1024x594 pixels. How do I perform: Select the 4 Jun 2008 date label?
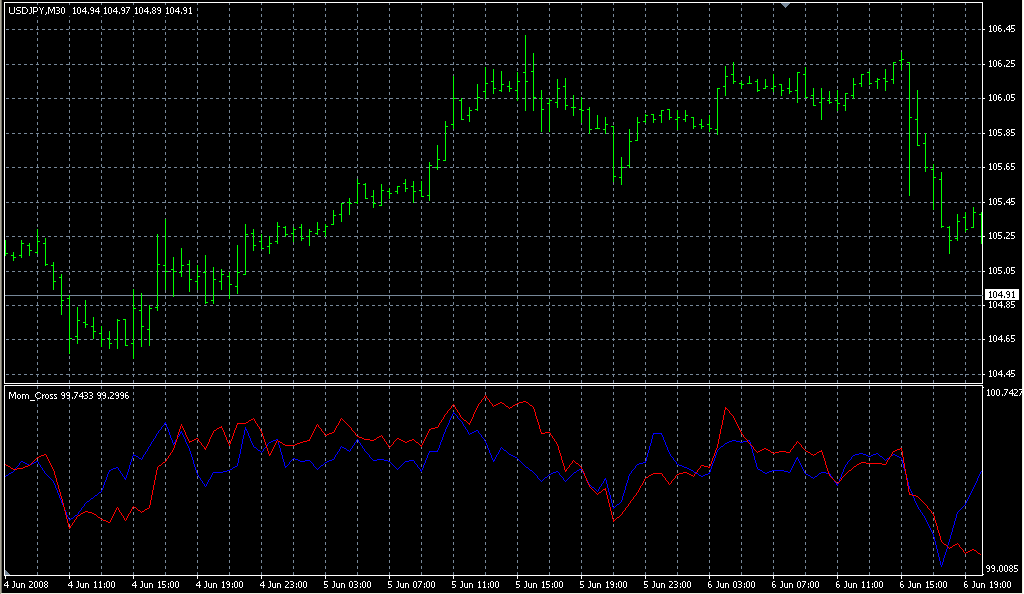pos(28,584)
